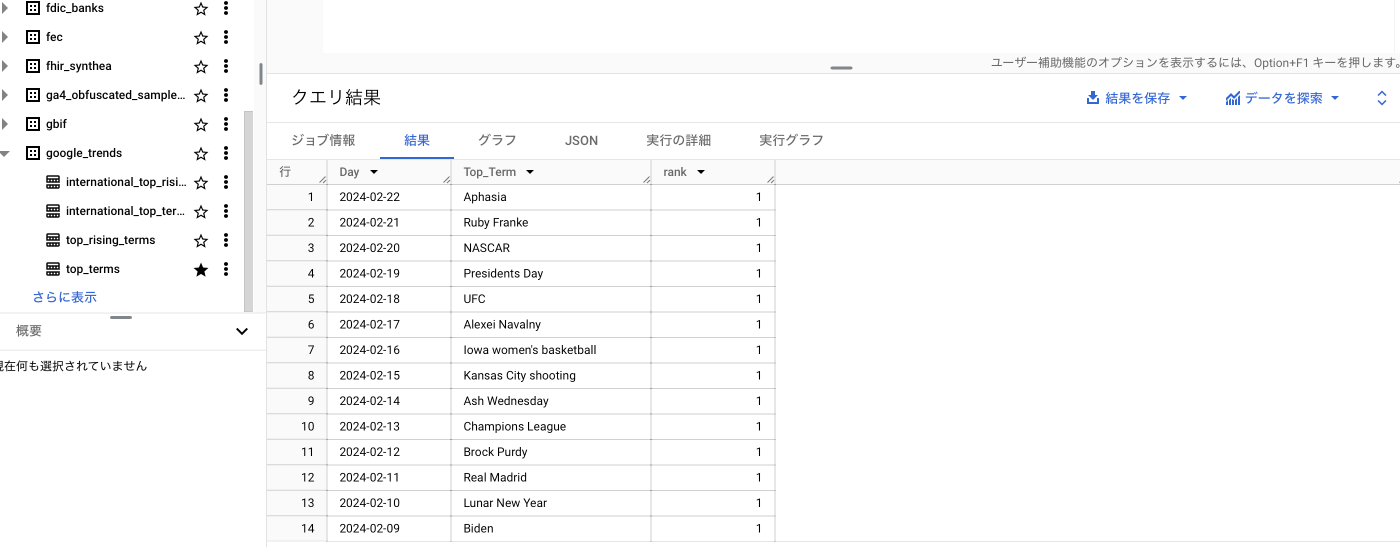Open the データを探索 dropdown arrow
The height and width of the screenshot is (547, 1400).
tap(1335, 98)
